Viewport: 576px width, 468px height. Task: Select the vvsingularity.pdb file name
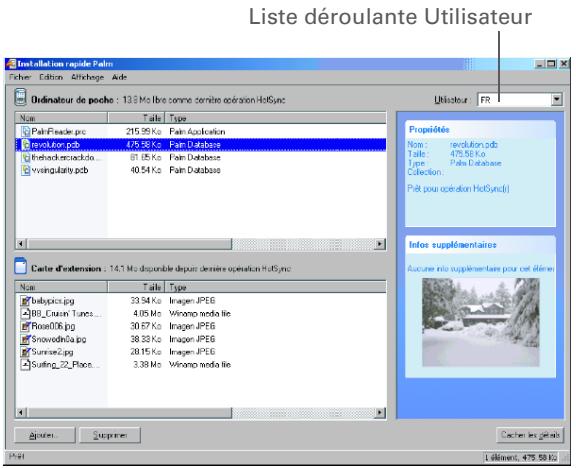(60, 170)
